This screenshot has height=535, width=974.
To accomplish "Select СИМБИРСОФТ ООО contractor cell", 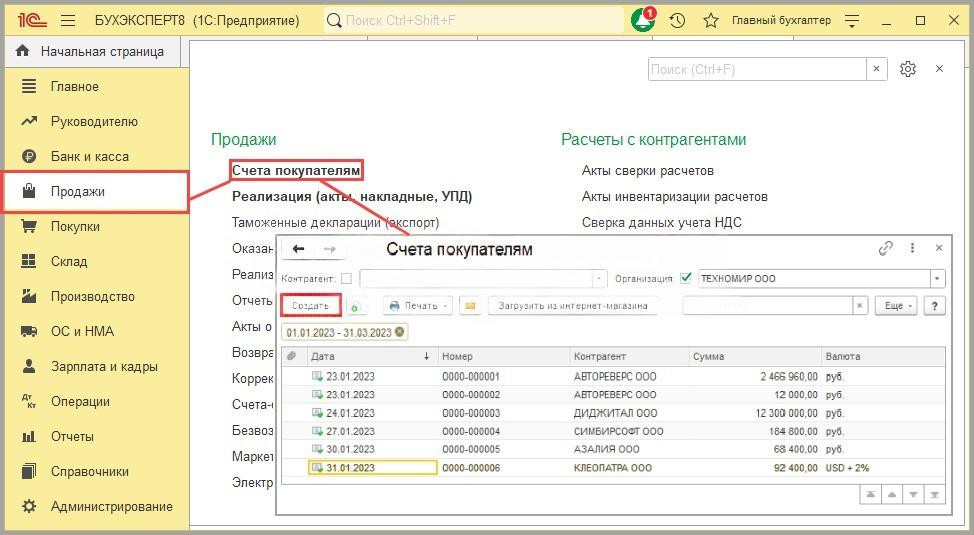I will pos(630,431).
